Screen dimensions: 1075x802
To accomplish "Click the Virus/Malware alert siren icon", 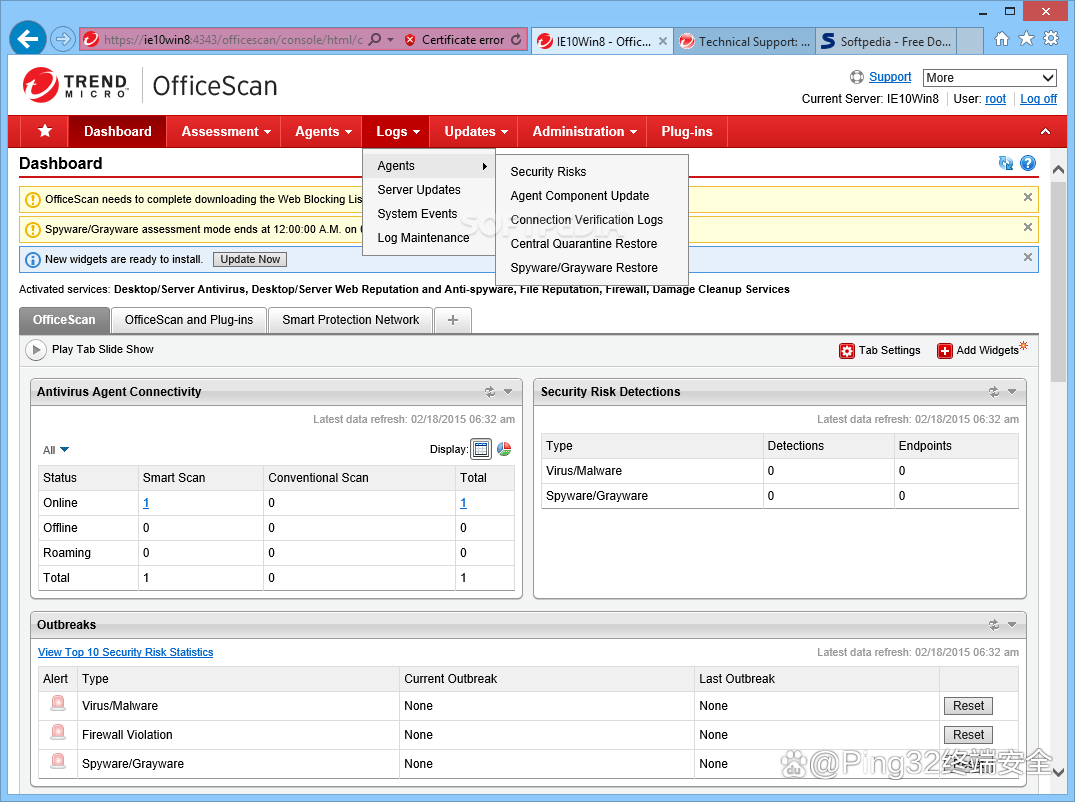I will (58, 703).
